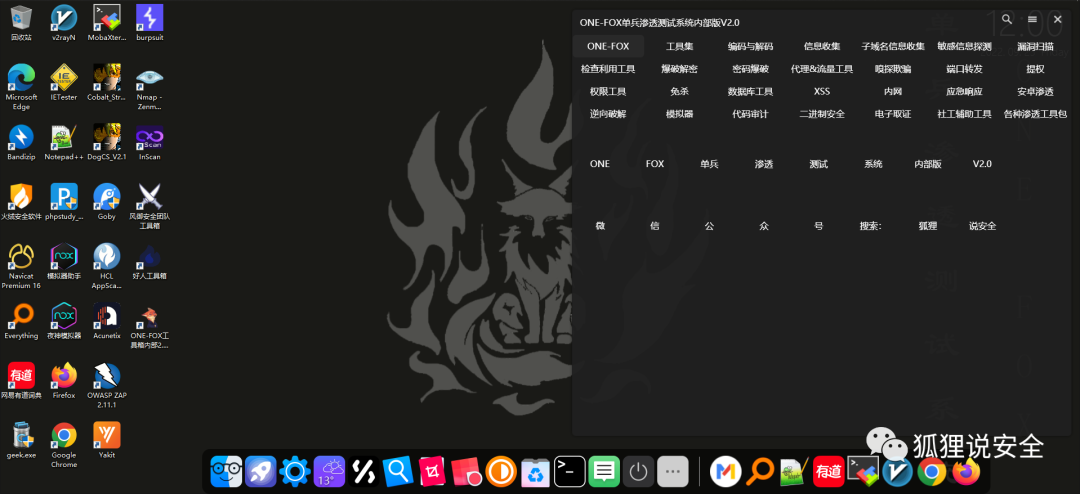Launch the Nmap - Zenmap desktop shortcut
This screenshot has height=494, width=1080.
(x=149, y=88)
